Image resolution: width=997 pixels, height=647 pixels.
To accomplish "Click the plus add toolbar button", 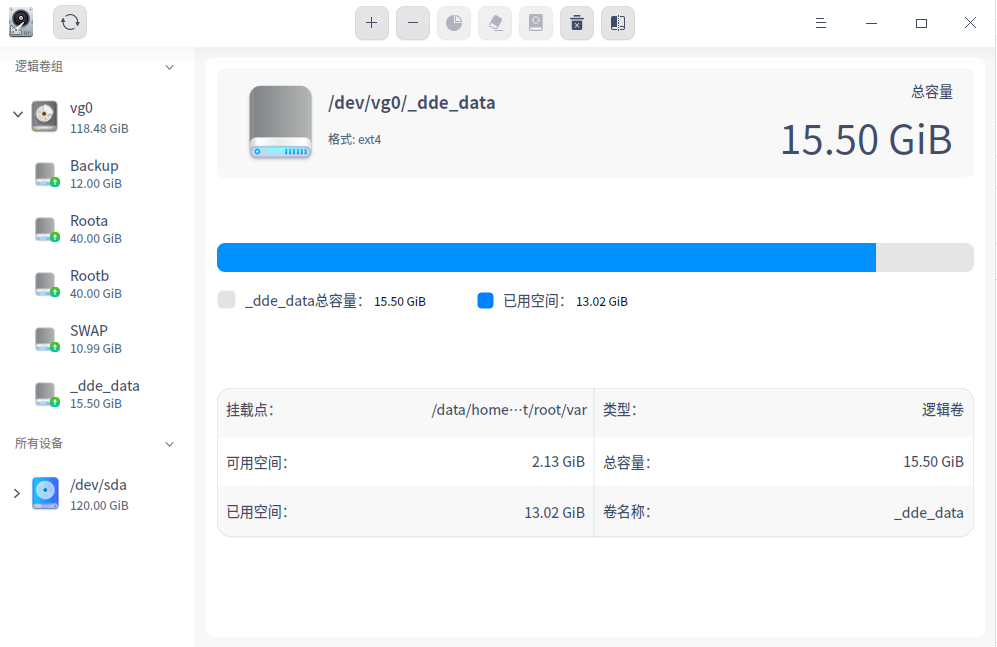I will 372,24.
